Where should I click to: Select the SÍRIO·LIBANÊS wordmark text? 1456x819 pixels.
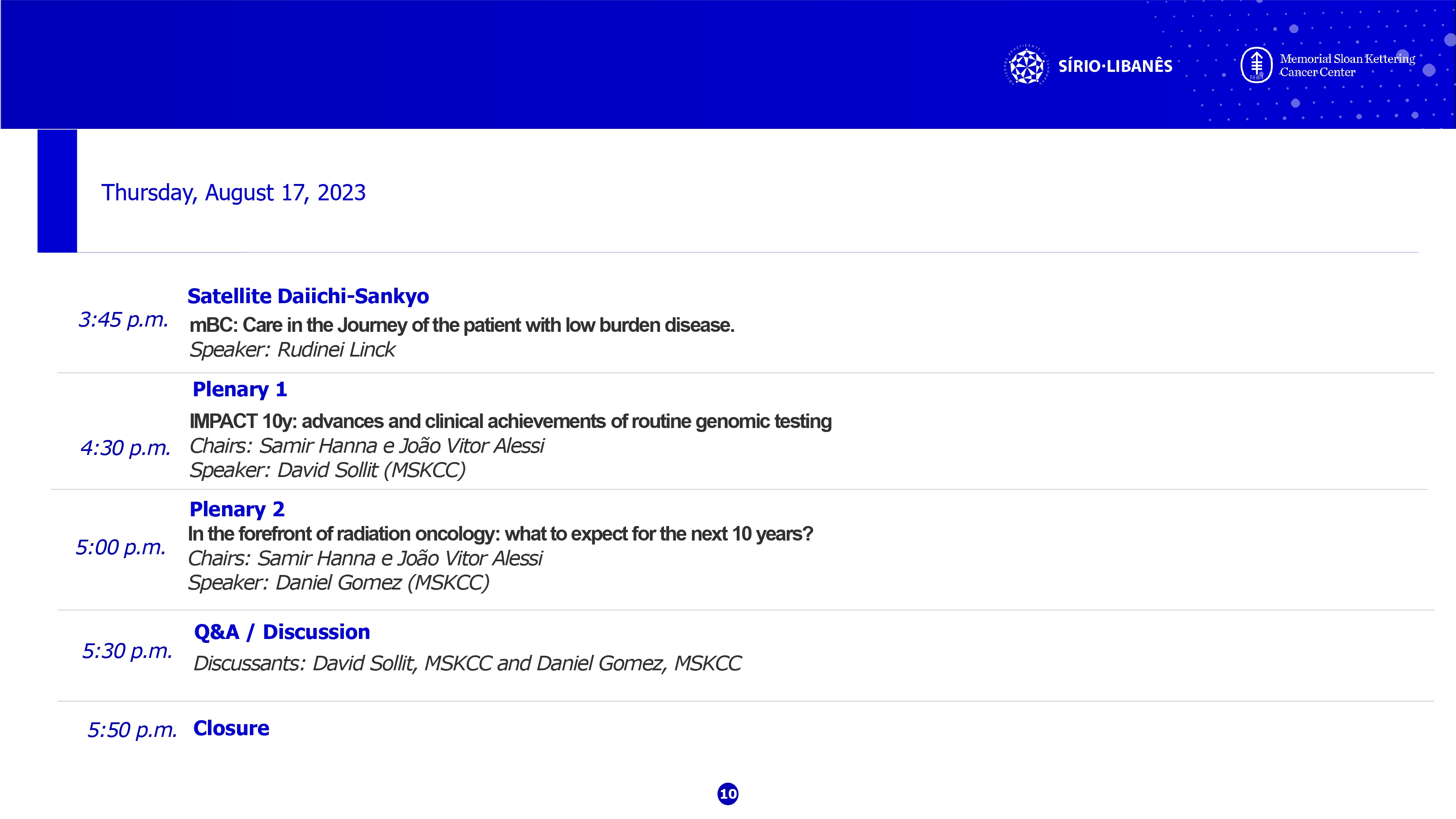click(x=1115, y=66)
